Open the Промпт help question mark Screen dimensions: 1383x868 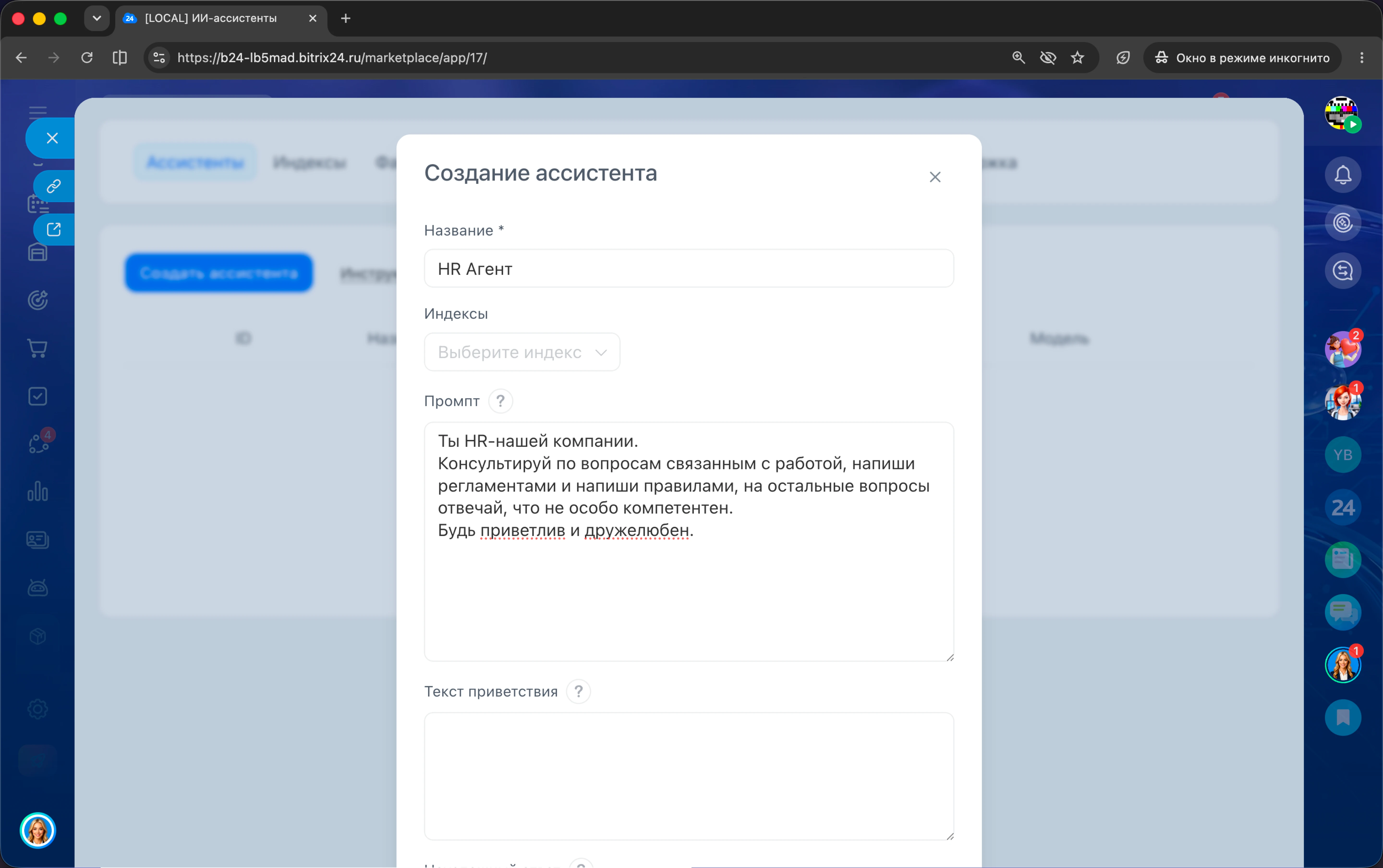click(500, 401)
